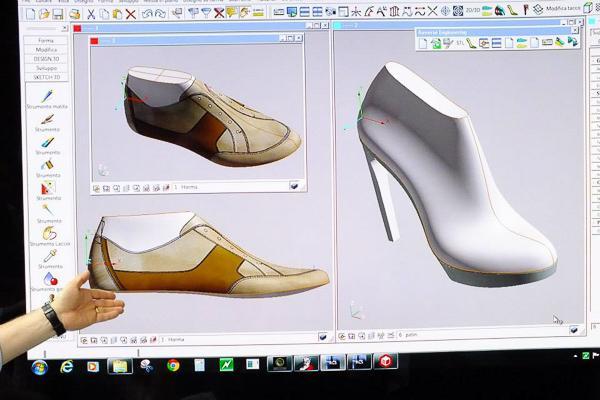Launch Google Chrome from the taskbar
The height and width of the screenshot is (400, 600).
[173, 365]
